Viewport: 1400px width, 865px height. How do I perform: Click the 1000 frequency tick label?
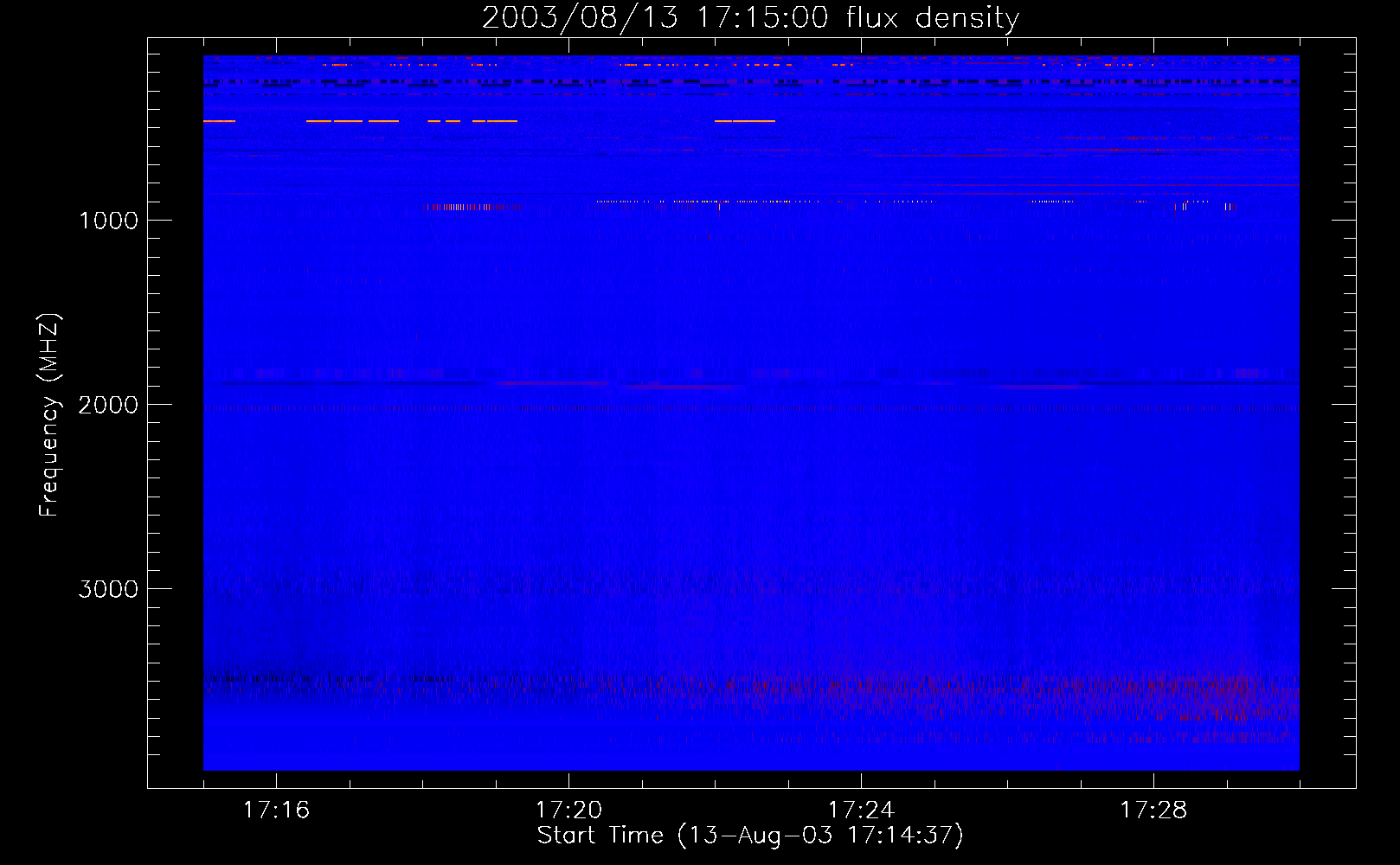108,221
